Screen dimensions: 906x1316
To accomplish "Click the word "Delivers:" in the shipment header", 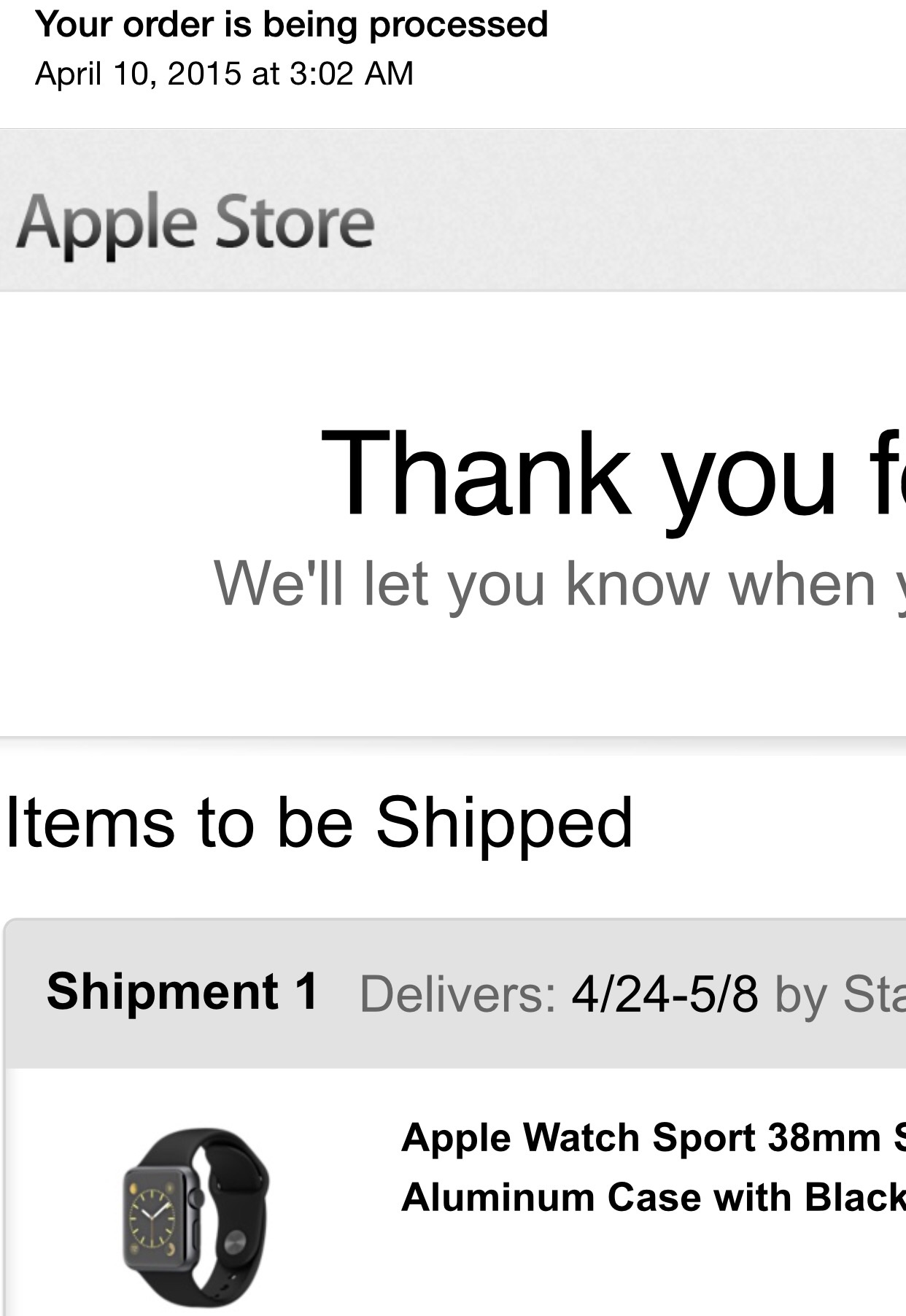I will point(458,994).
